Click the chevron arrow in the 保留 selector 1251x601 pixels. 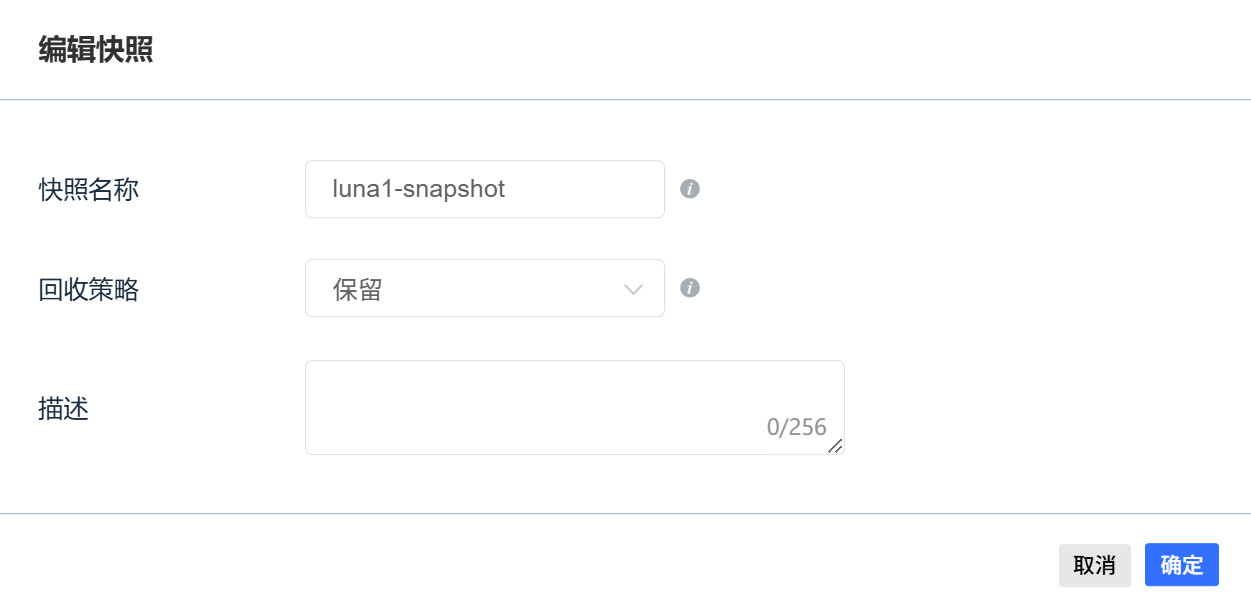pos(633,289)
